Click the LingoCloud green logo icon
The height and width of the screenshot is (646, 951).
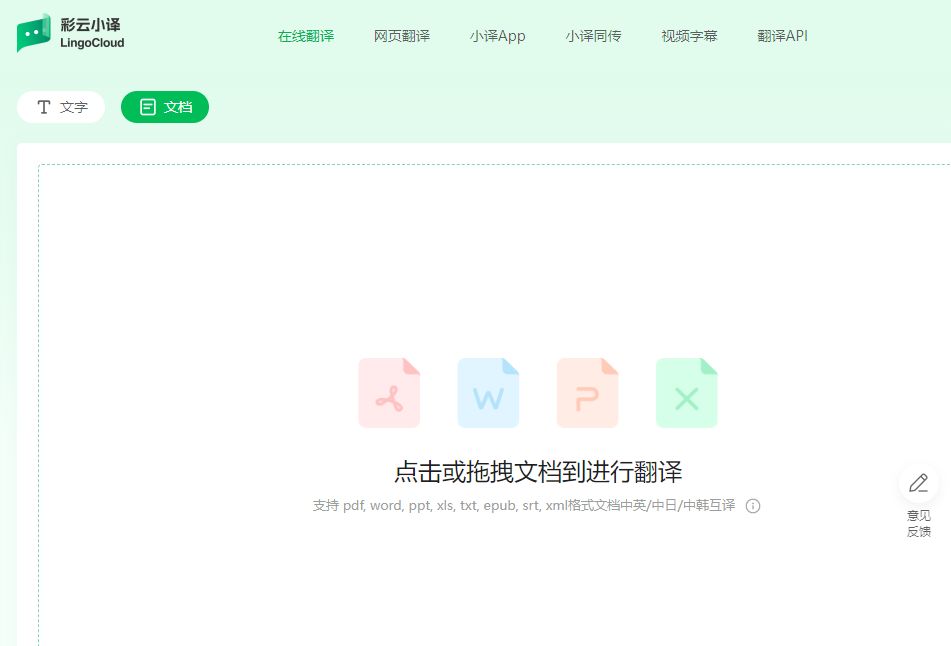33,33
